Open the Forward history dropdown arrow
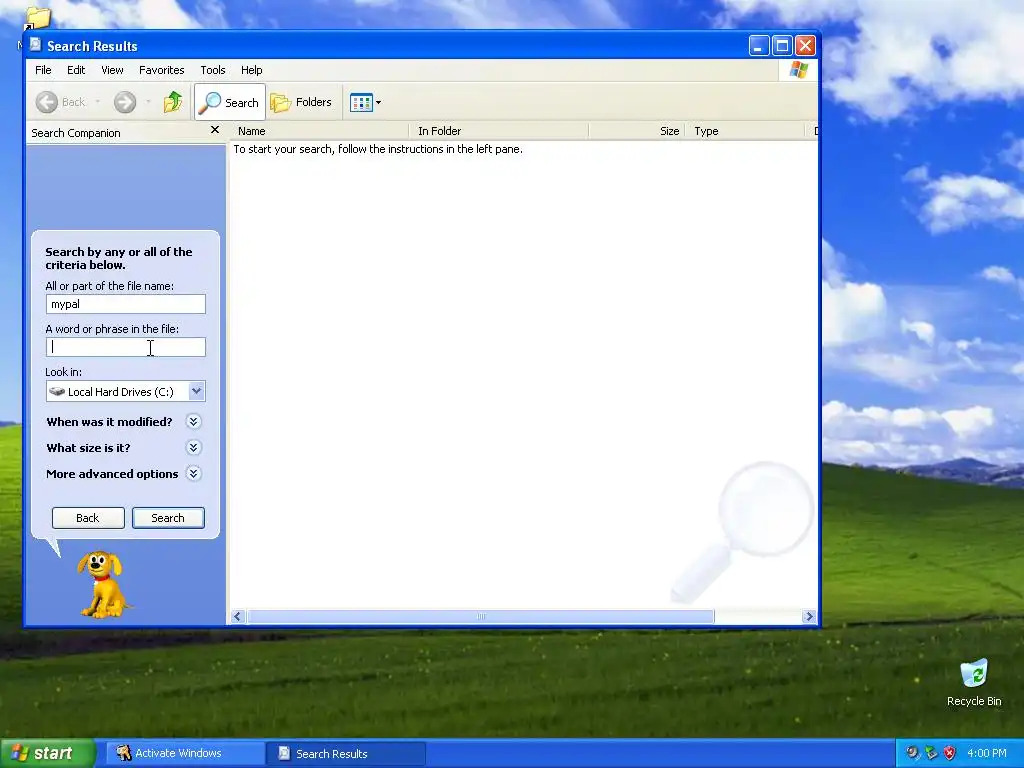The width and height of the screenshot is (1024, 768). (x=148, y=102)
